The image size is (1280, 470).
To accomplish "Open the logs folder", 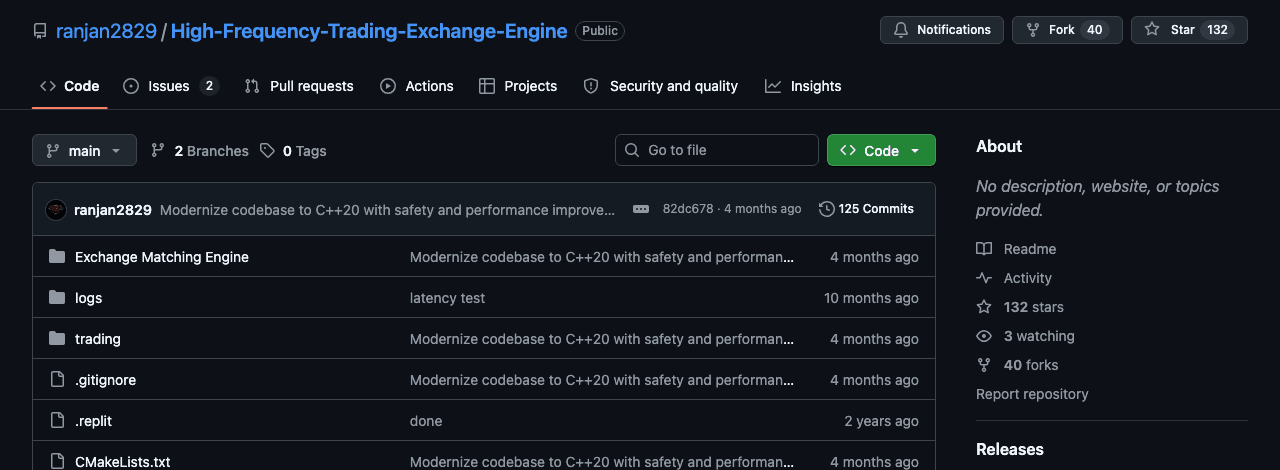I will point(88,298).
